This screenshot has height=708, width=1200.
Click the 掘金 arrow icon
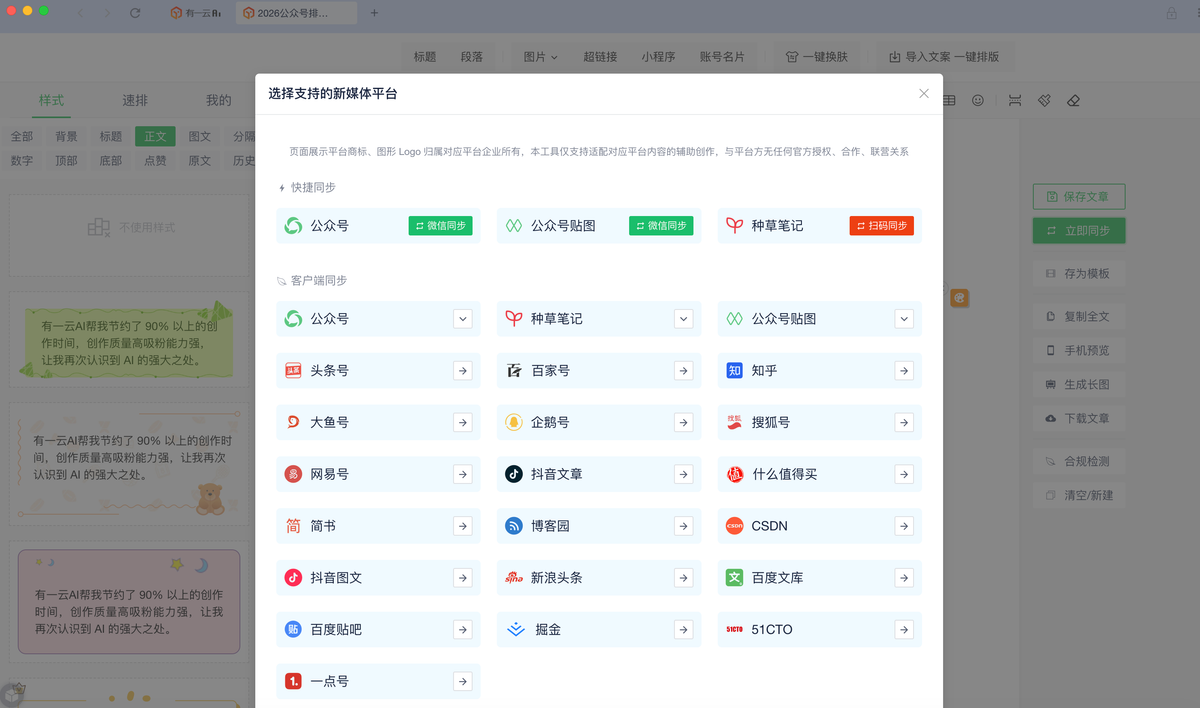(683, 629)
